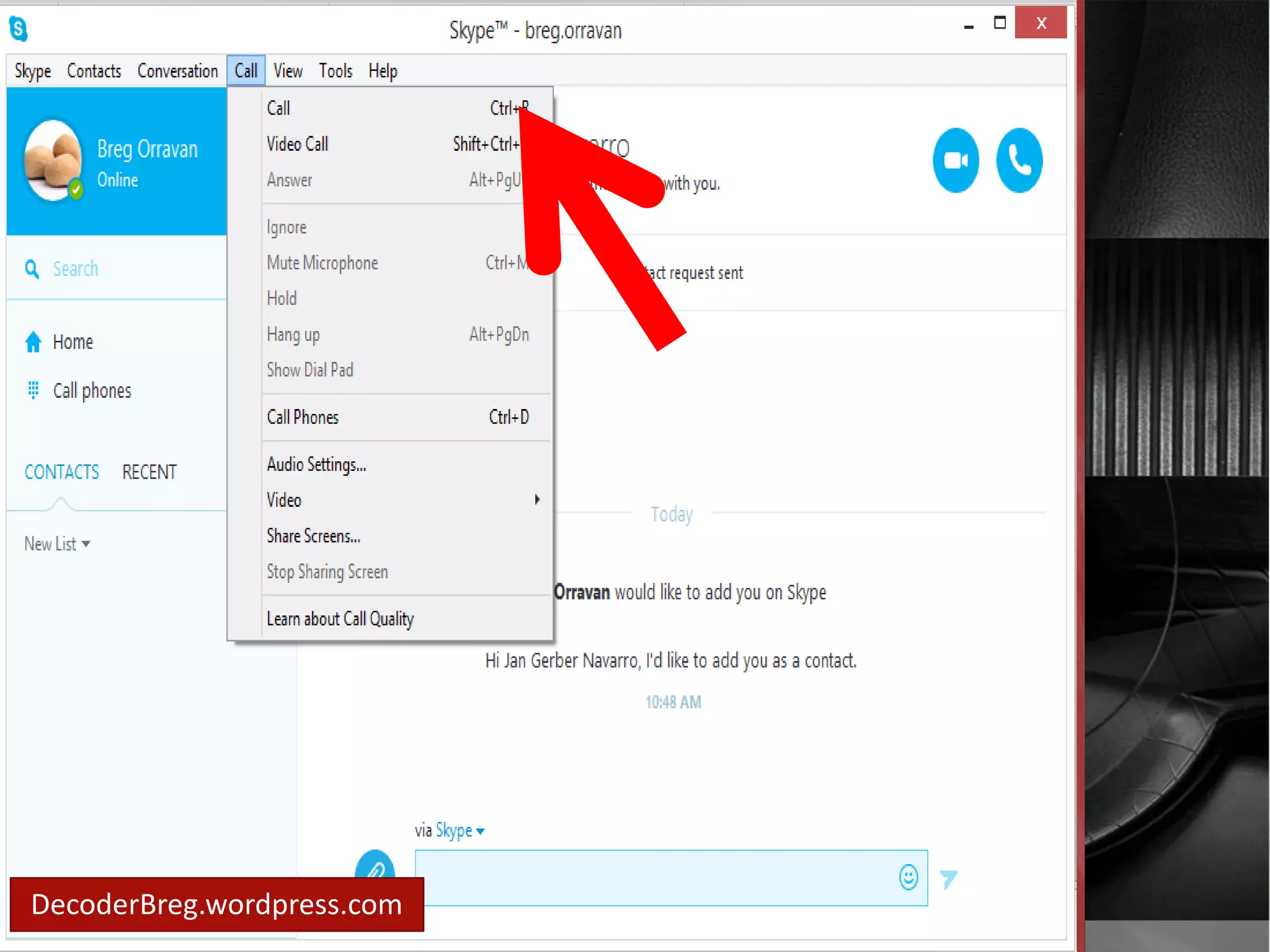This screenshot has width=1270, height=952.
Task: Choose Video Call menu entry
Action: tap(391, 144)
